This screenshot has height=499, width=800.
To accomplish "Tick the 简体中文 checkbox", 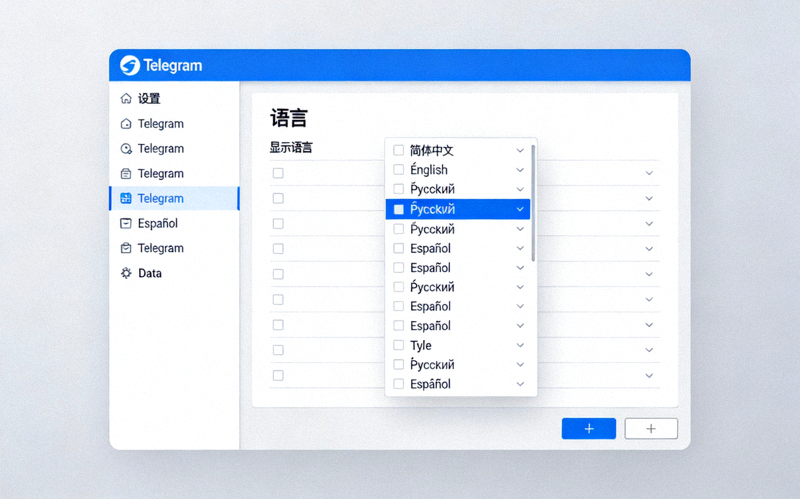I will (398, 150).
